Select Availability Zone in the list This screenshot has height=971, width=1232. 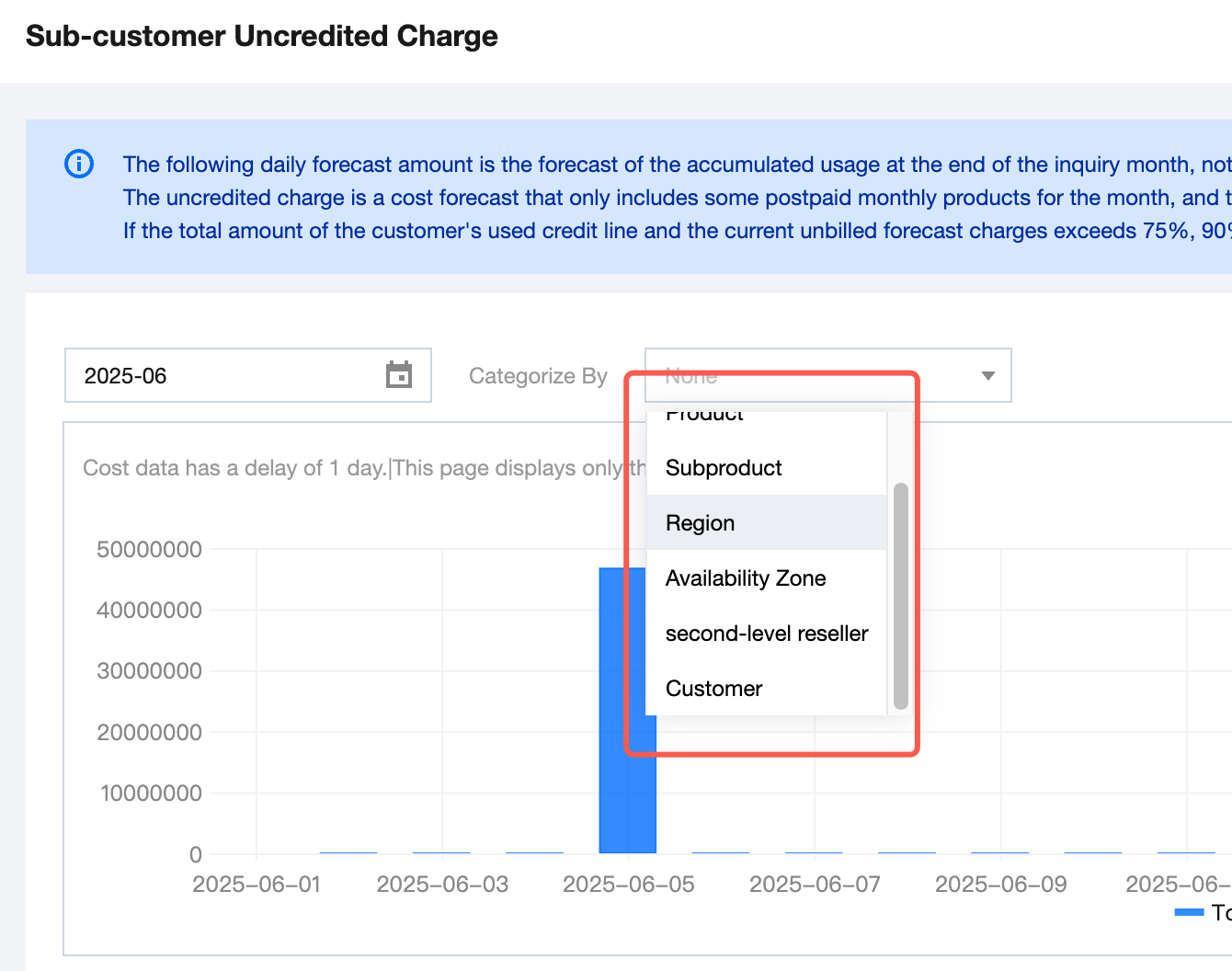(x=746, y=578)
